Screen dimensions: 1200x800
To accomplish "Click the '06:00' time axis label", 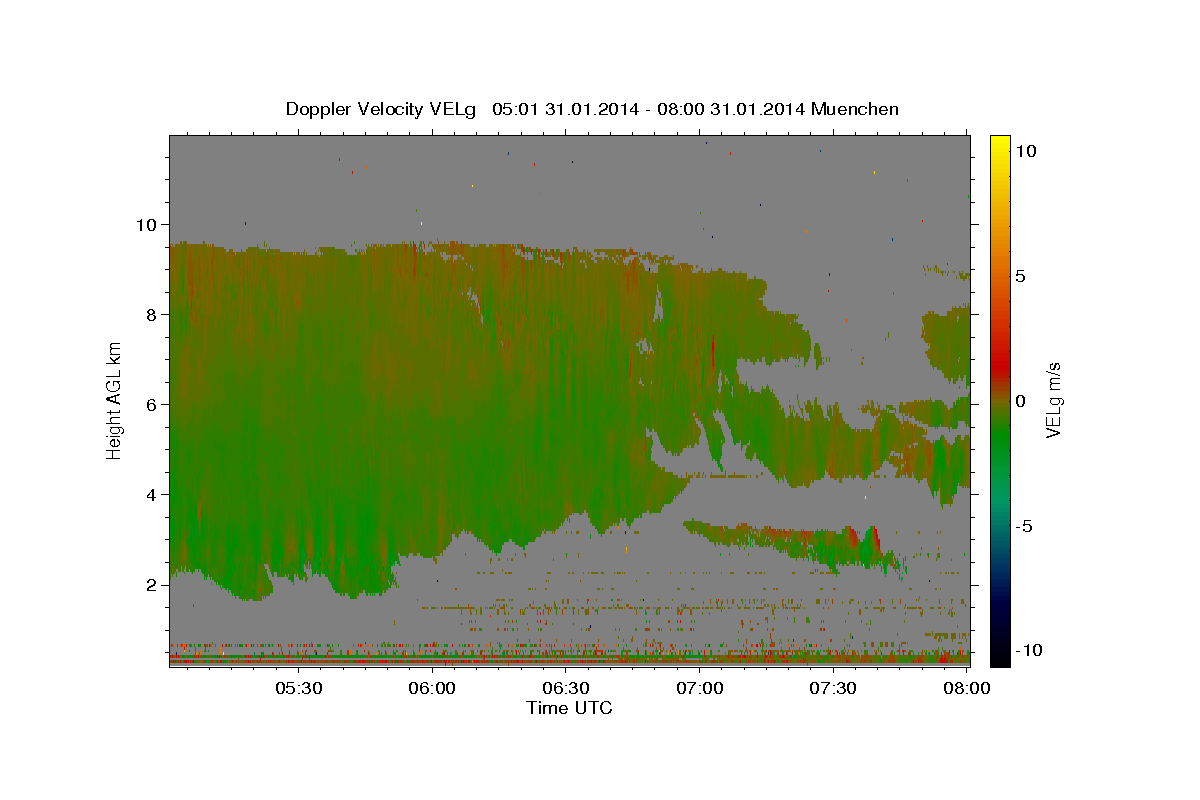I will tap(432, 689).
